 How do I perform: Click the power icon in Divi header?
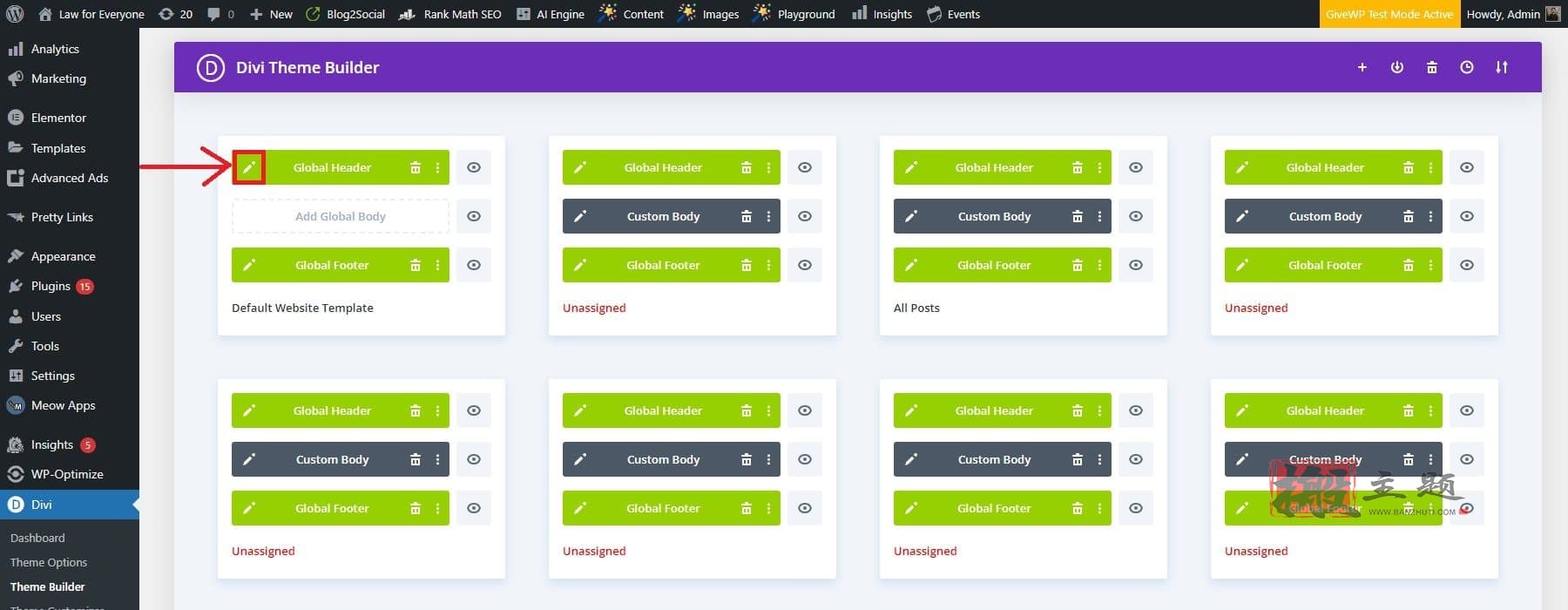pyautogui.click(x=1397, y=67)
